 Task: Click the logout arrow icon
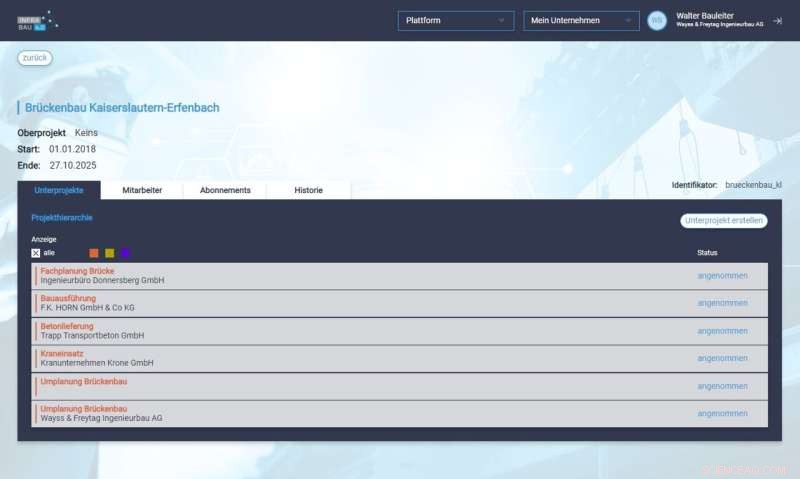(778, 20)
